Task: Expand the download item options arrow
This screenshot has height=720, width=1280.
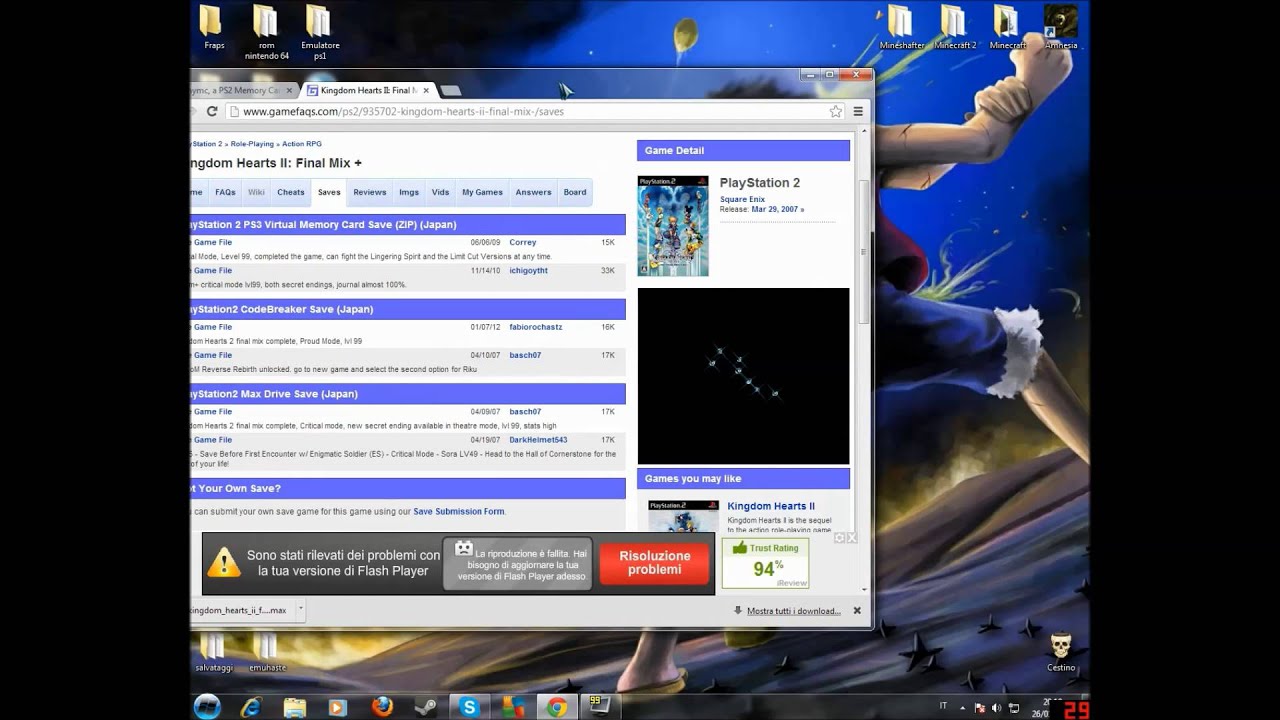Action: 300,609
